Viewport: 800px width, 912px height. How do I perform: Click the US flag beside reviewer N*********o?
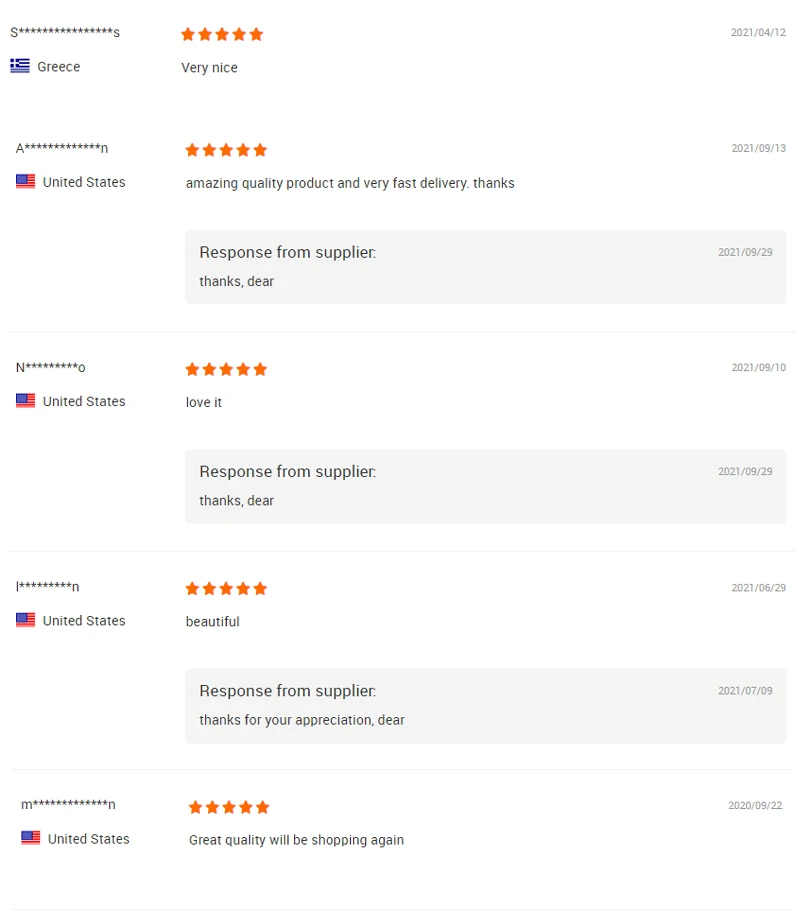point(25,401)
